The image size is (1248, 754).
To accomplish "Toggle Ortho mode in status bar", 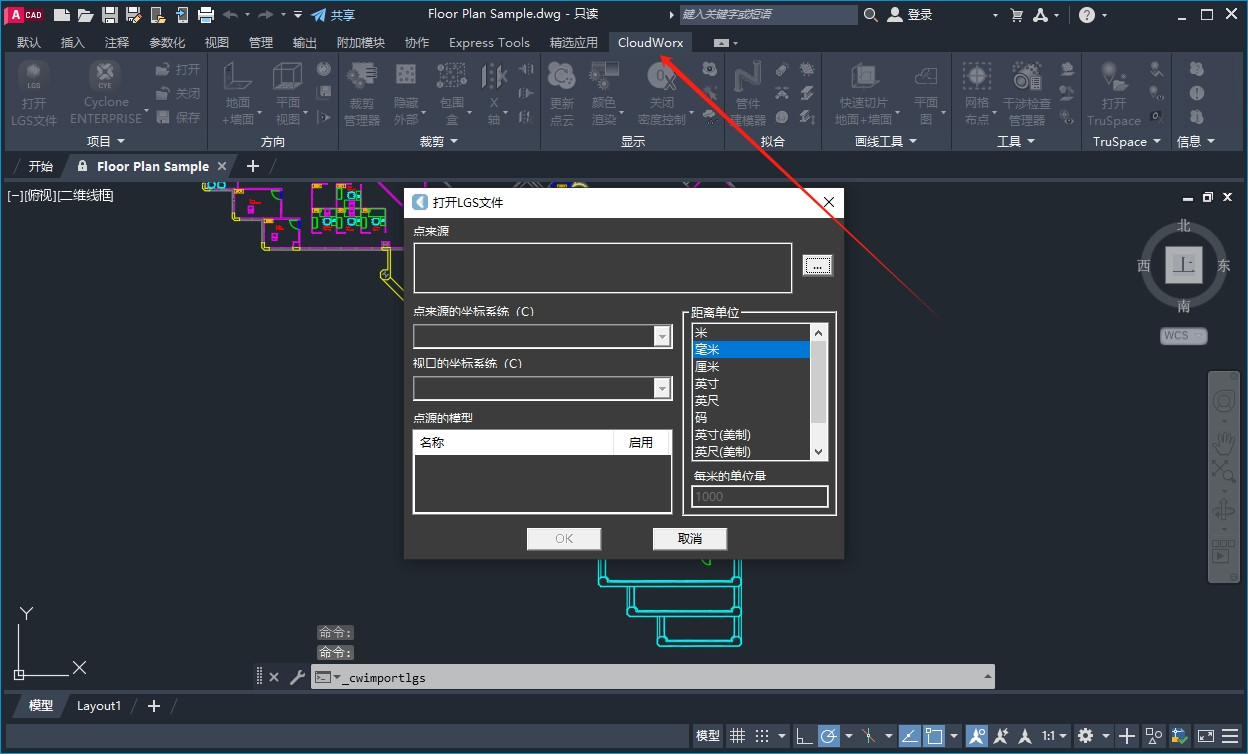I will tap(804, 735).
